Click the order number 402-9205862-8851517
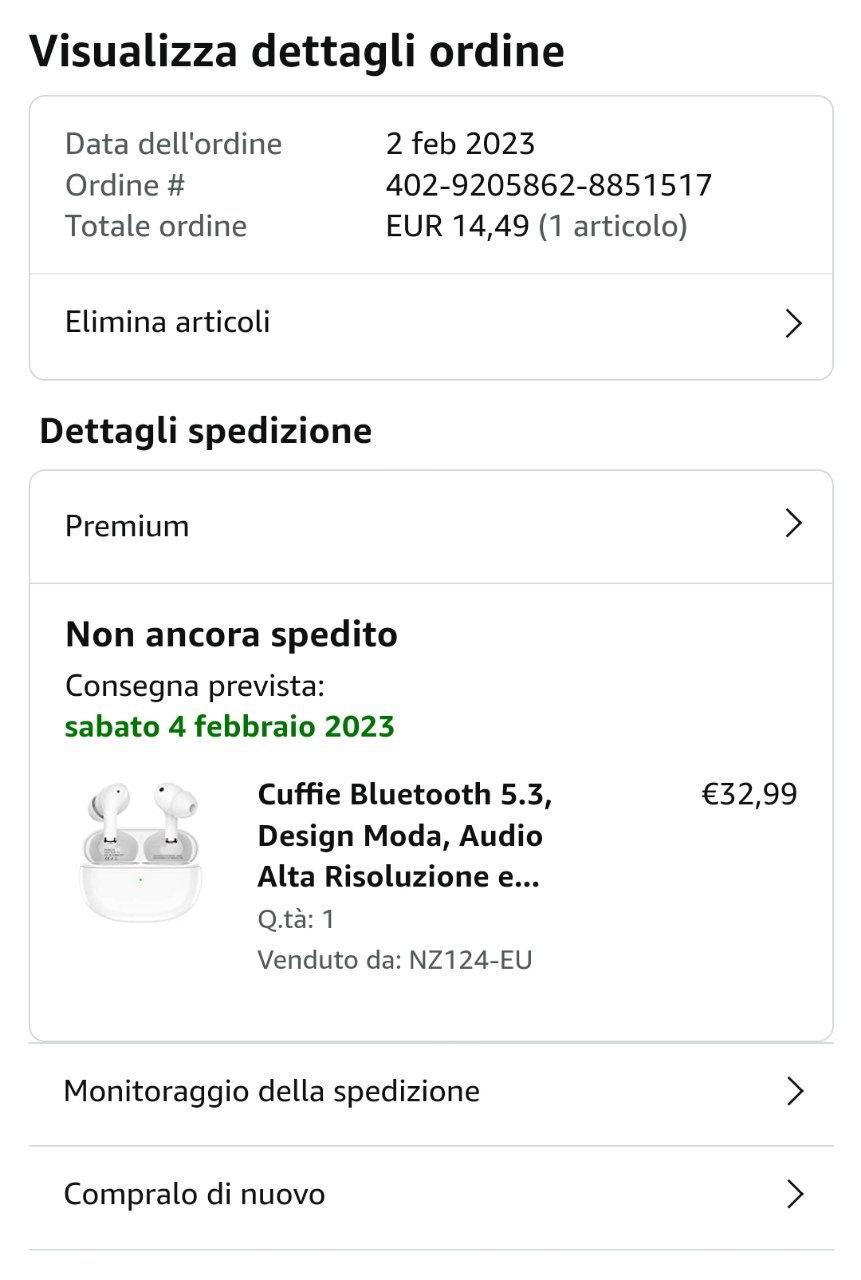This screenshot has height=1280, width=861. click(548, 186)
